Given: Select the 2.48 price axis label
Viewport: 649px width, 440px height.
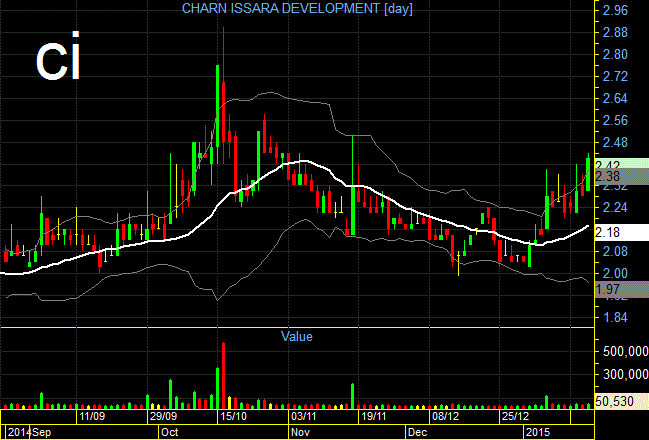Looking at the screenshot, I should point(615,142).
